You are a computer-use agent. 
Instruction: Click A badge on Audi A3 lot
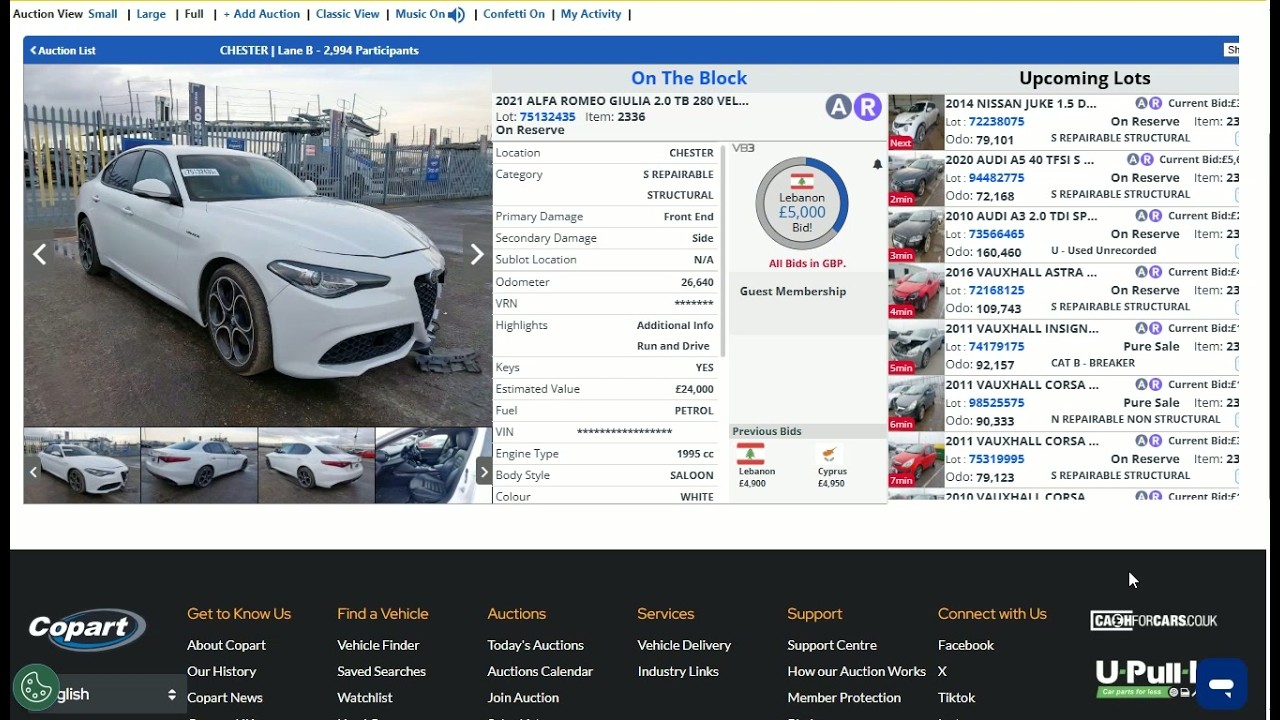coord(1141,216)
